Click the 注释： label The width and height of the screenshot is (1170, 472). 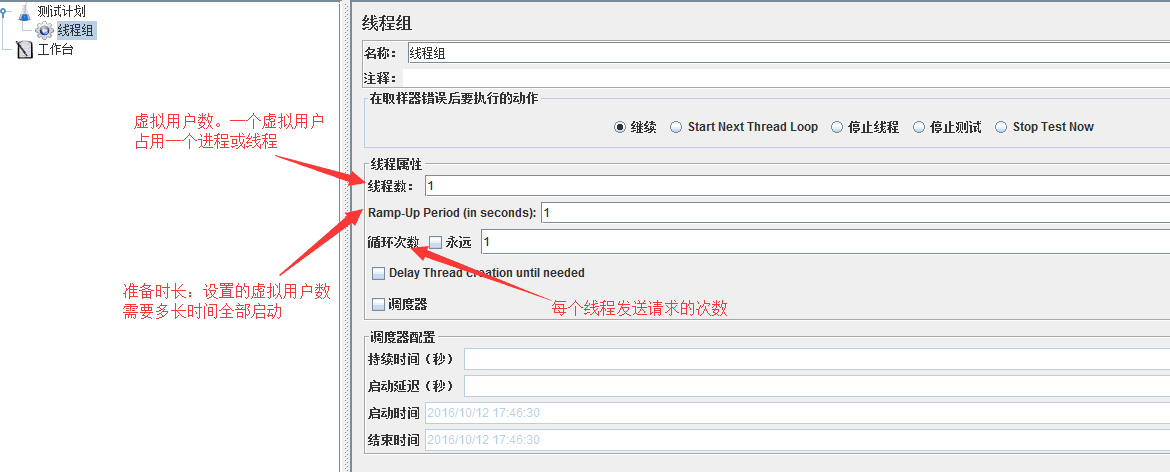pos(381,78)
